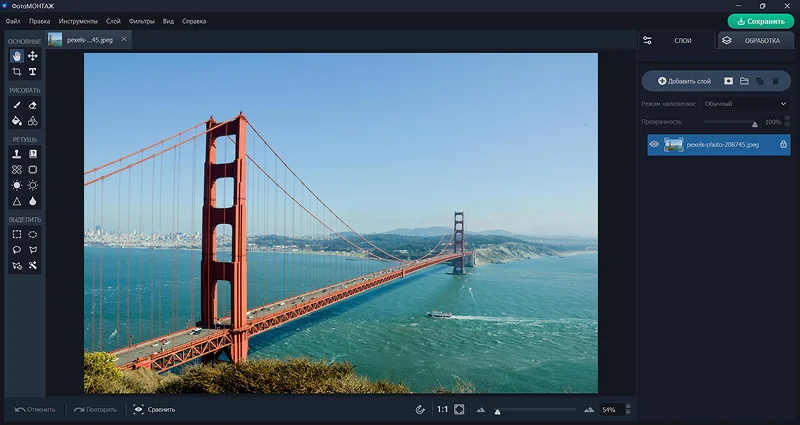This screenshot has height=425, width=800.
Task: Click the Сравнить compare button
Action: point(154,409)
